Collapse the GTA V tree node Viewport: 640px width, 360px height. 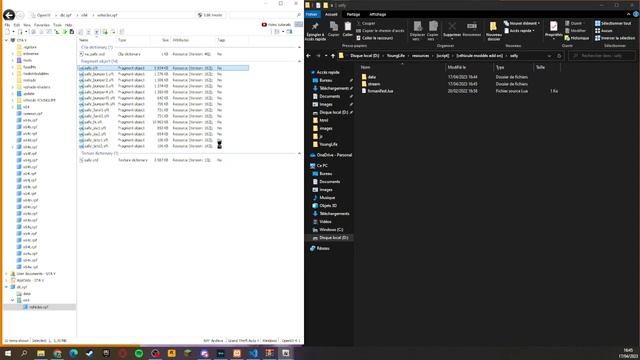point(7,40)
